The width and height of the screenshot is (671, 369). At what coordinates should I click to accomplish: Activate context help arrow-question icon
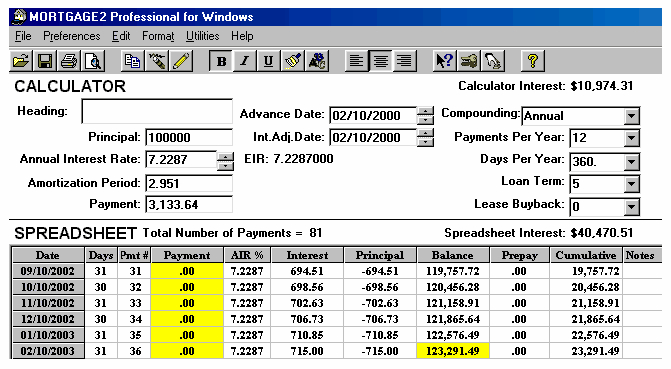pos(444,61)
